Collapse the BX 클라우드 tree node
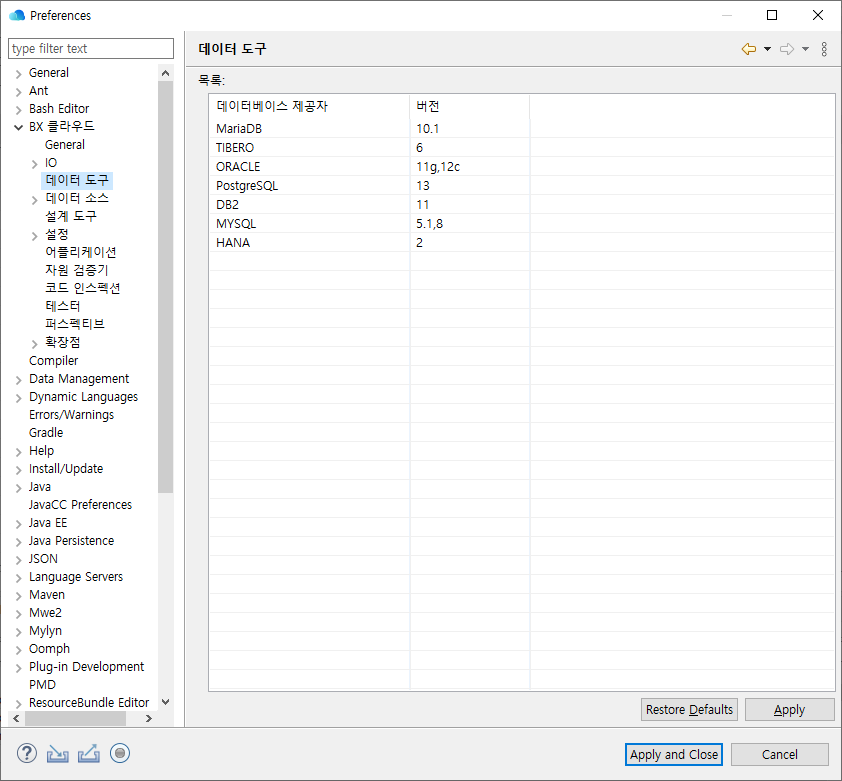 tap(18, 126)
